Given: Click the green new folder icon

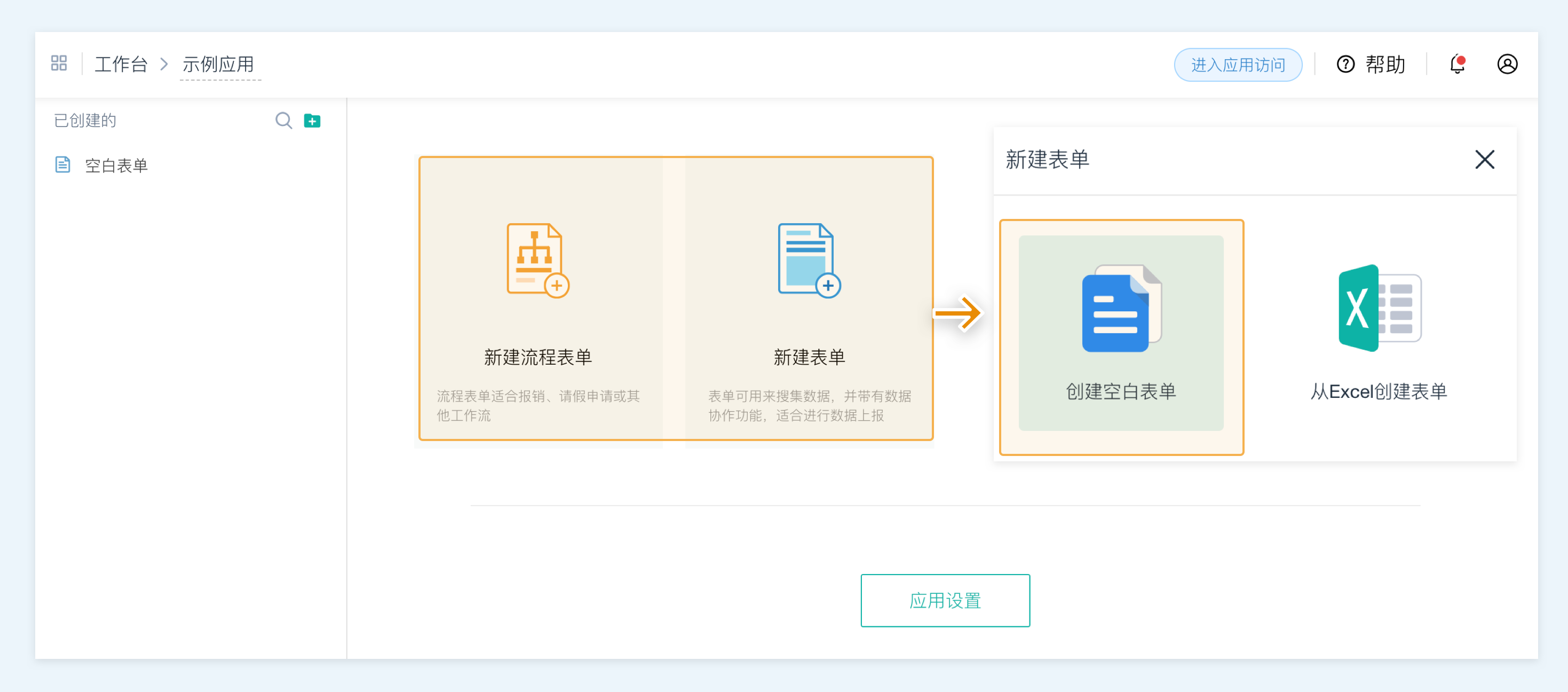Looking at the screenshot, I should (x=312, y=121).
